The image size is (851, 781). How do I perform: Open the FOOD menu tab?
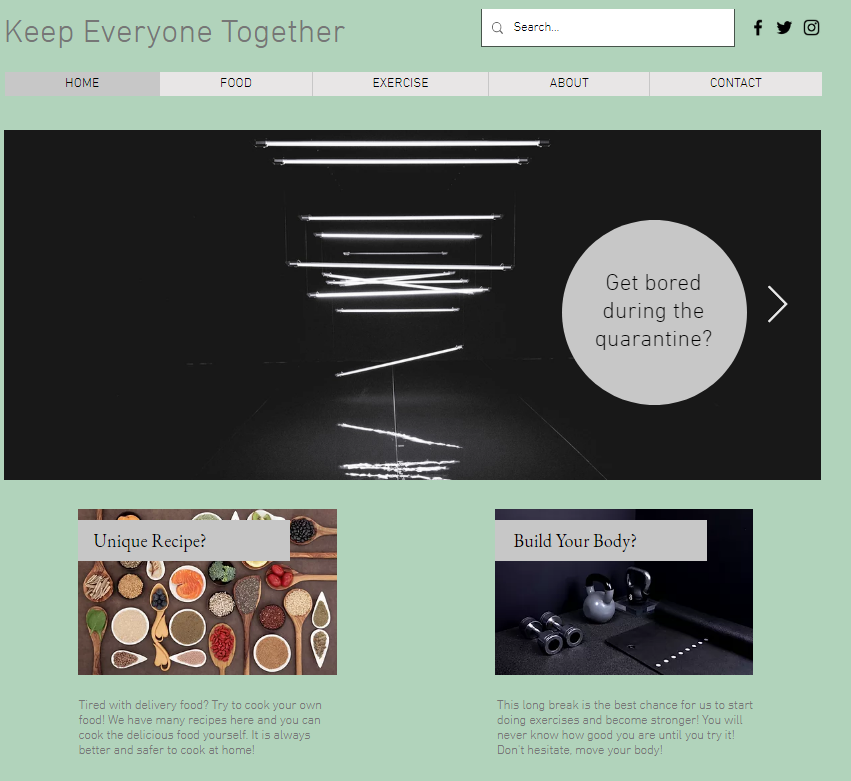tap(236, 83)
